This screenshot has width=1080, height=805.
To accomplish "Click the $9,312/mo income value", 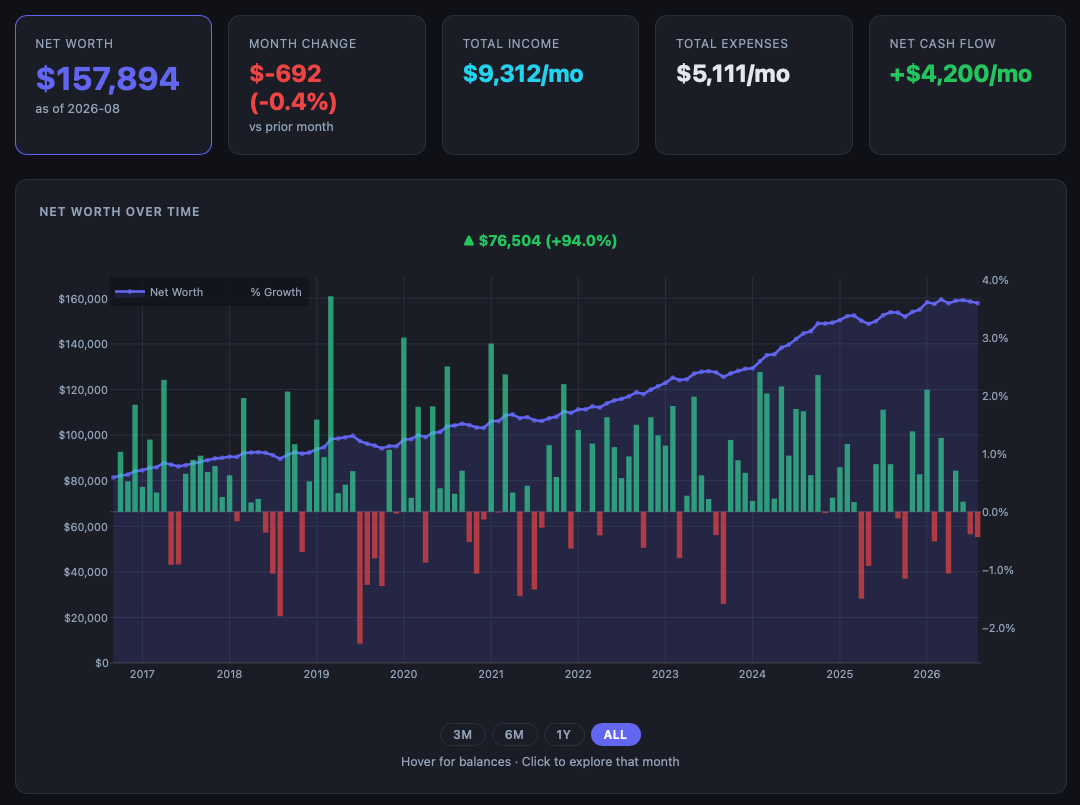I will pos(523,74).
